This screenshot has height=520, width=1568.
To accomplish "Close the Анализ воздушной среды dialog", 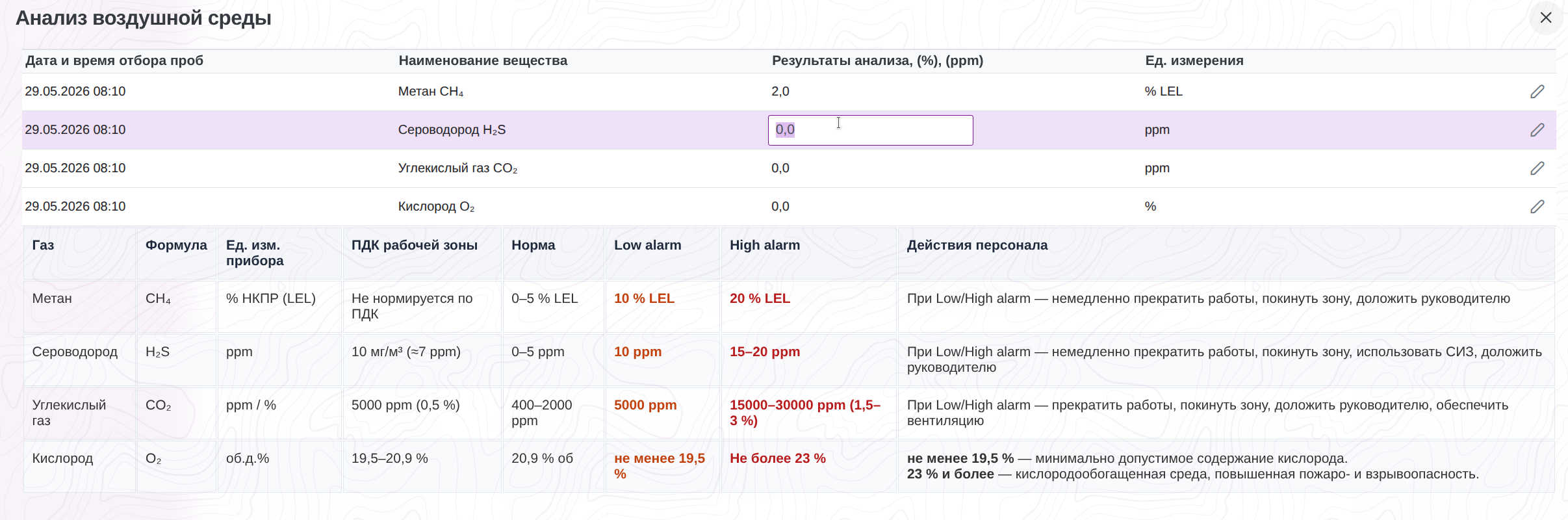I will [x=1546, y=18].
